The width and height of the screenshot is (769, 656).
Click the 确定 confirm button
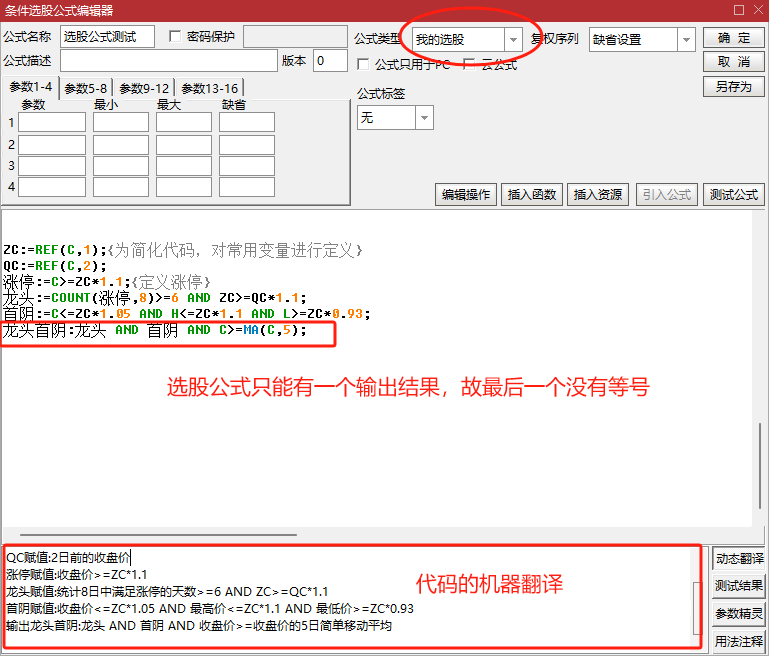(x=733, y=38)
